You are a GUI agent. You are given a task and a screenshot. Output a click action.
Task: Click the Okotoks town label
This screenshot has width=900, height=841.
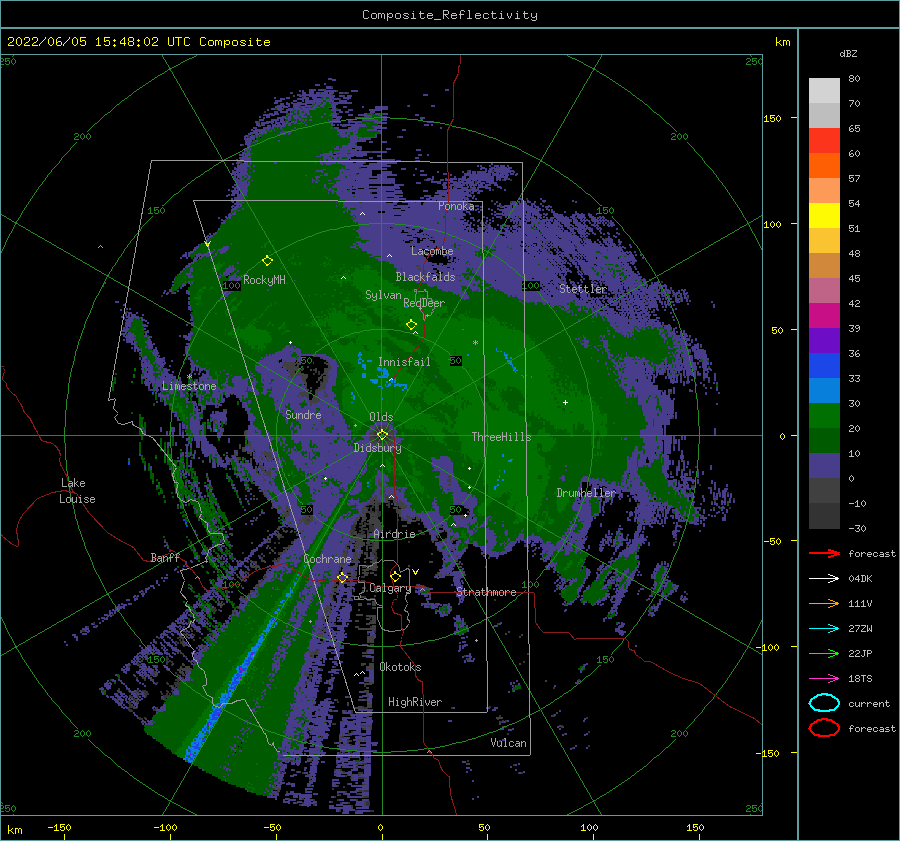(x=400, y=666)
